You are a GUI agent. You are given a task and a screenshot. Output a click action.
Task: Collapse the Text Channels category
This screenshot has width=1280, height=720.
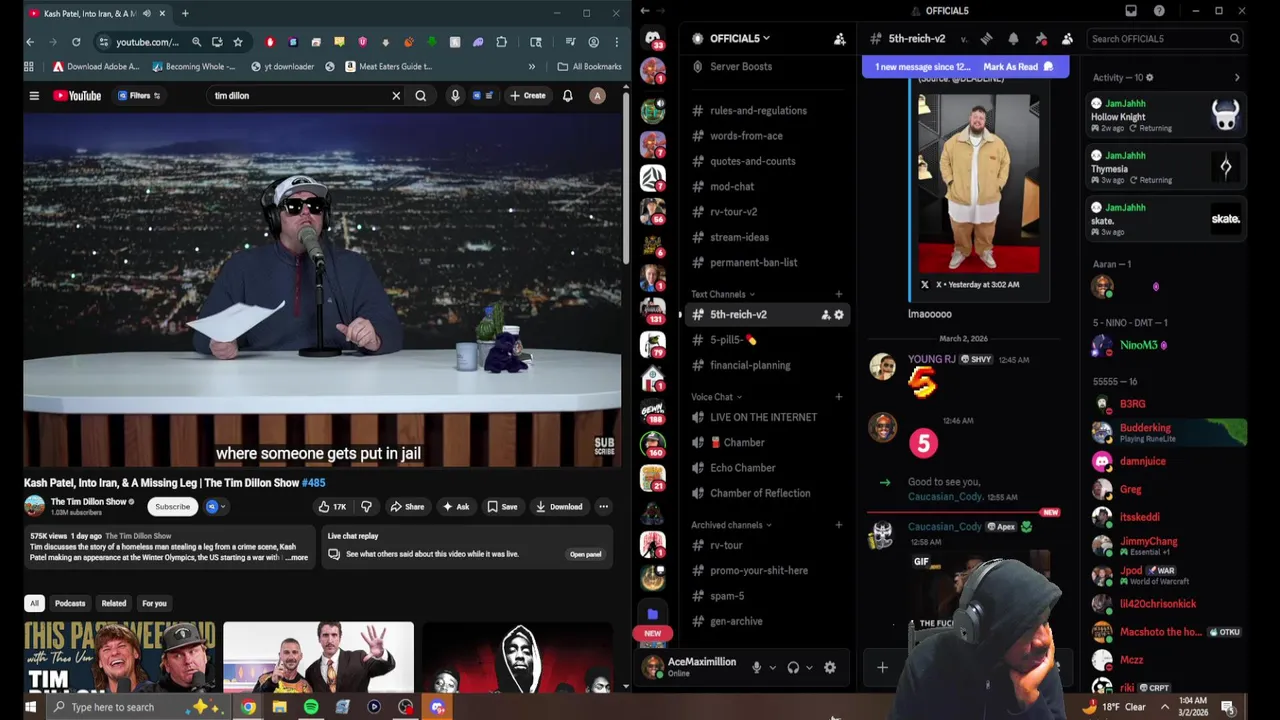coord(723,295)
